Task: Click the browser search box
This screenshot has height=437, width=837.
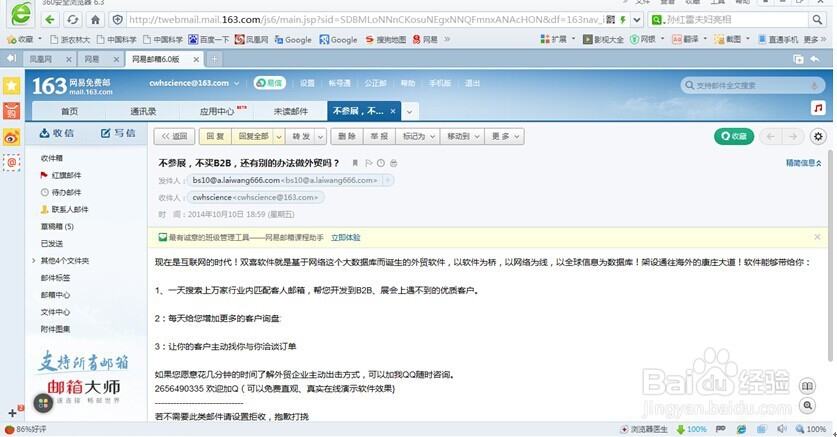Action: coord(736,20)
